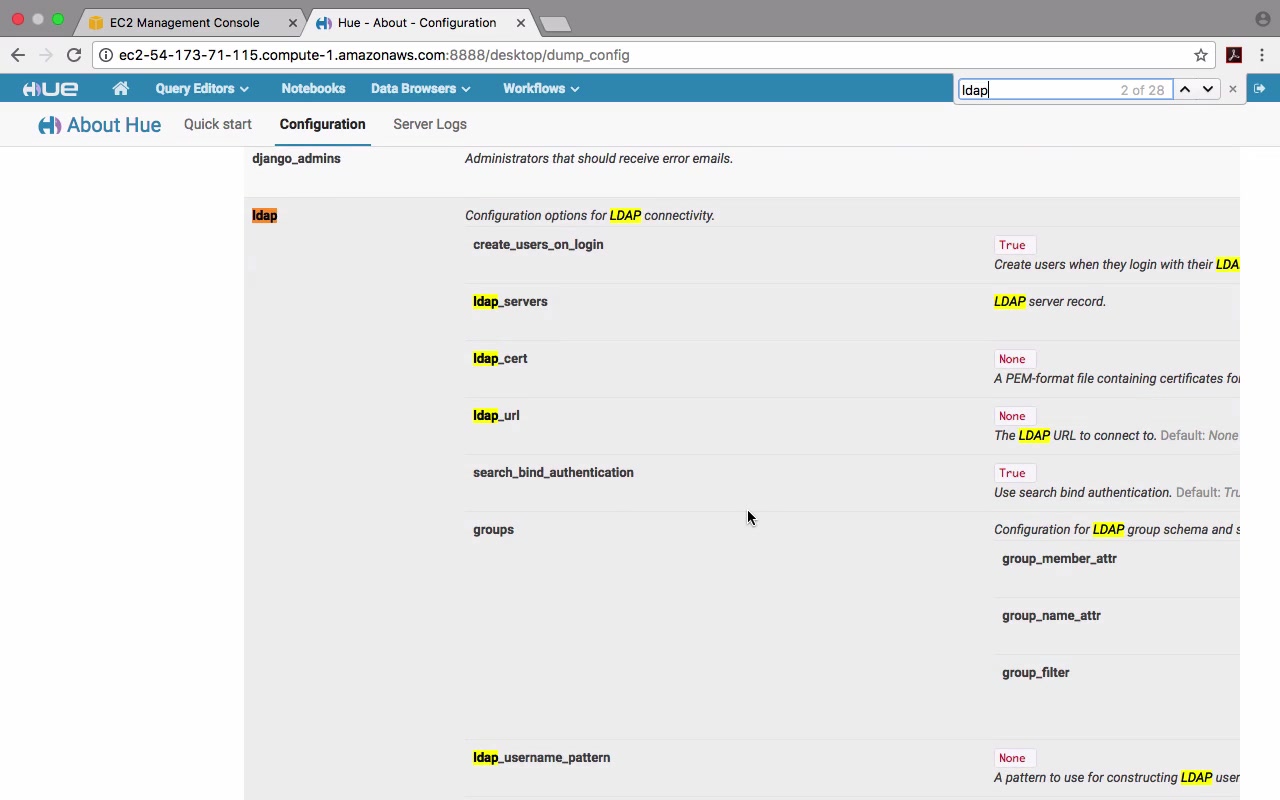Image resolution: width=1280 pixels, height=800 pixels.
Task: Click the ldap_servers option
Action: [510, 301]
